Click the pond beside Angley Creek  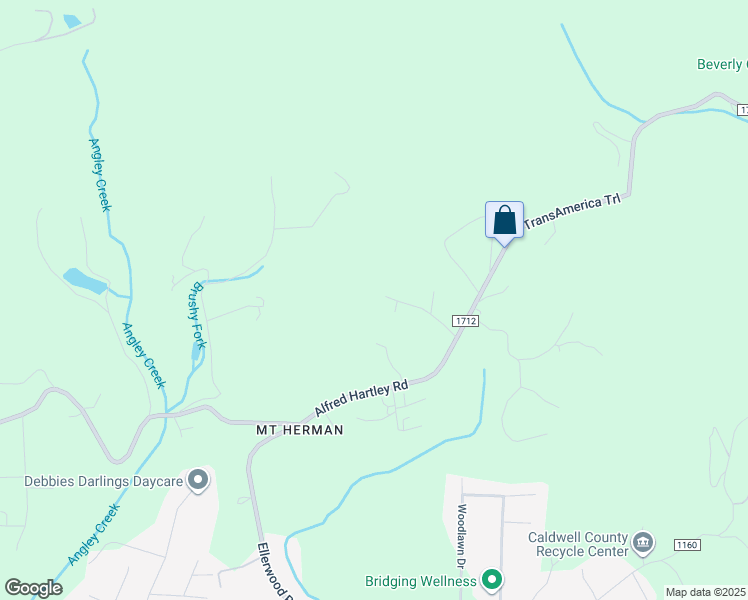click(84, 281)
